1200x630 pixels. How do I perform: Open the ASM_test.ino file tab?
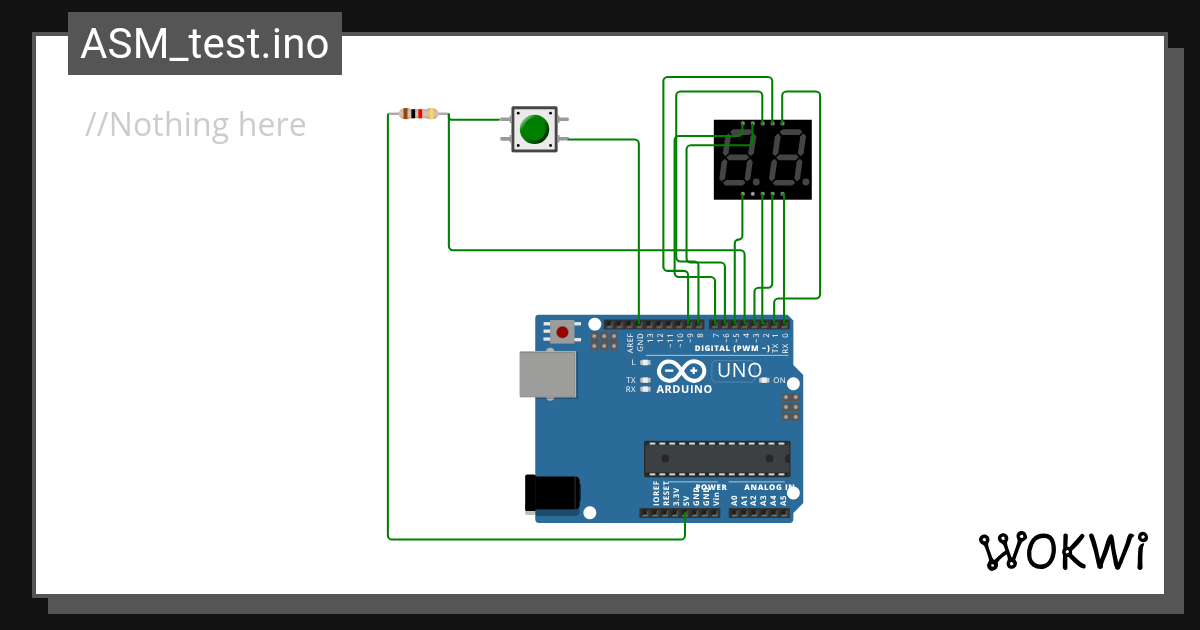click(205, 43)
